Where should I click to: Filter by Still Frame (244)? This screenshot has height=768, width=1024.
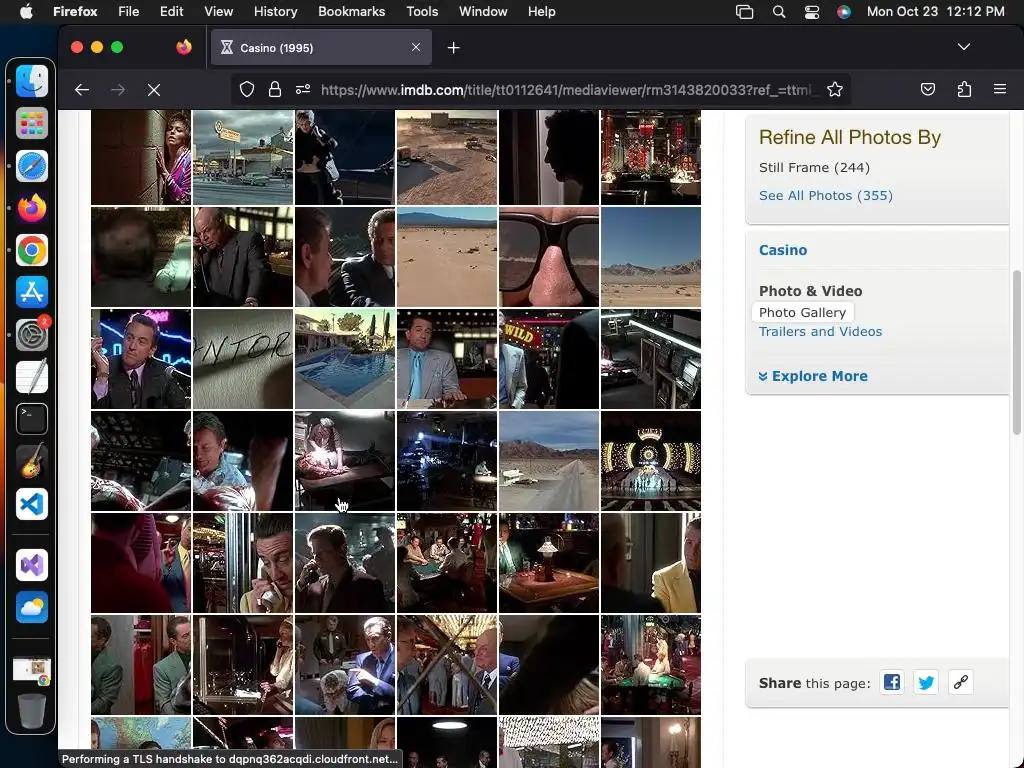pyautogui.click(x=814, y=167)
